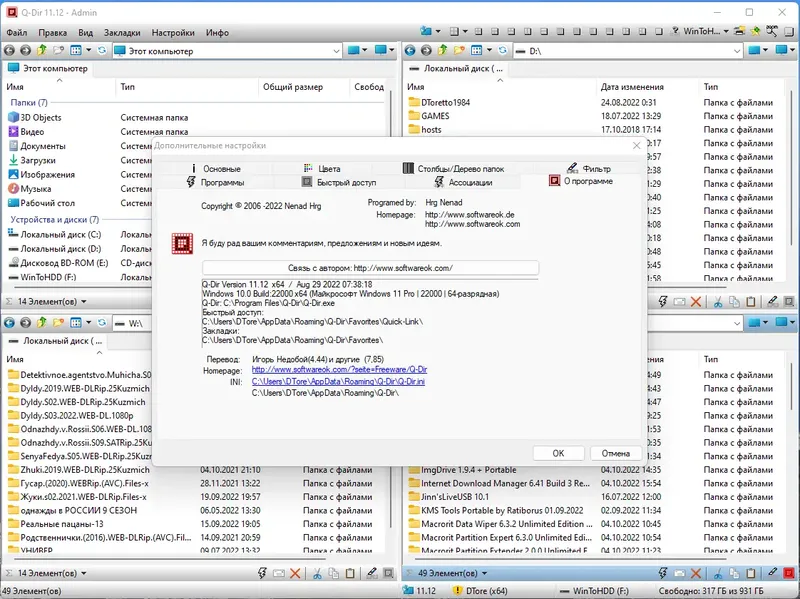Switch to the Ассоциации tab
The width and height of the screenshot is (800, 599).
(x=463, y=182)
